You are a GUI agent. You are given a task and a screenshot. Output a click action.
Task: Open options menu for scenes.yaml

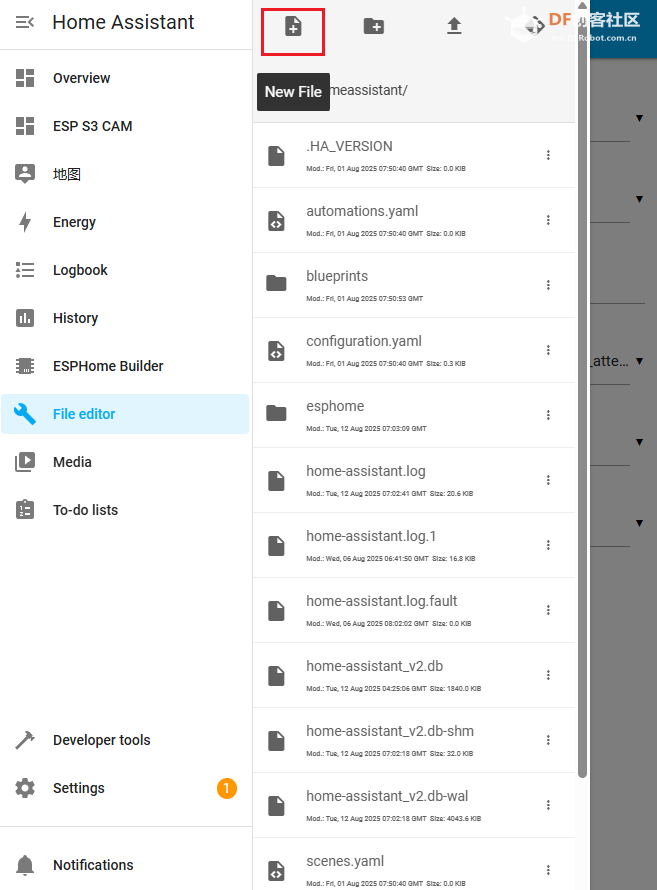(548, 870)
